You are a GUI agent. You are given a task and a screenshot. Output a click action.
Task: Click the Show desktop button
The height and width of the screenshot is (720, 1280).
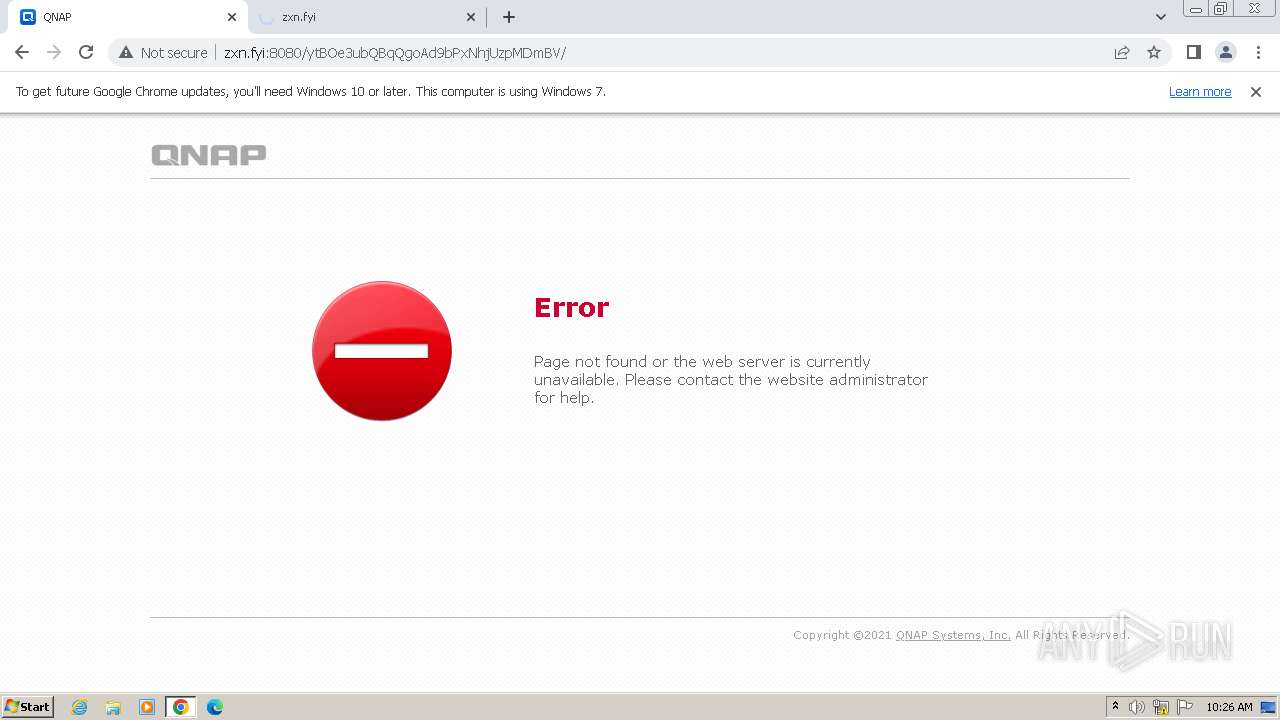click(x=1269, y=707)
